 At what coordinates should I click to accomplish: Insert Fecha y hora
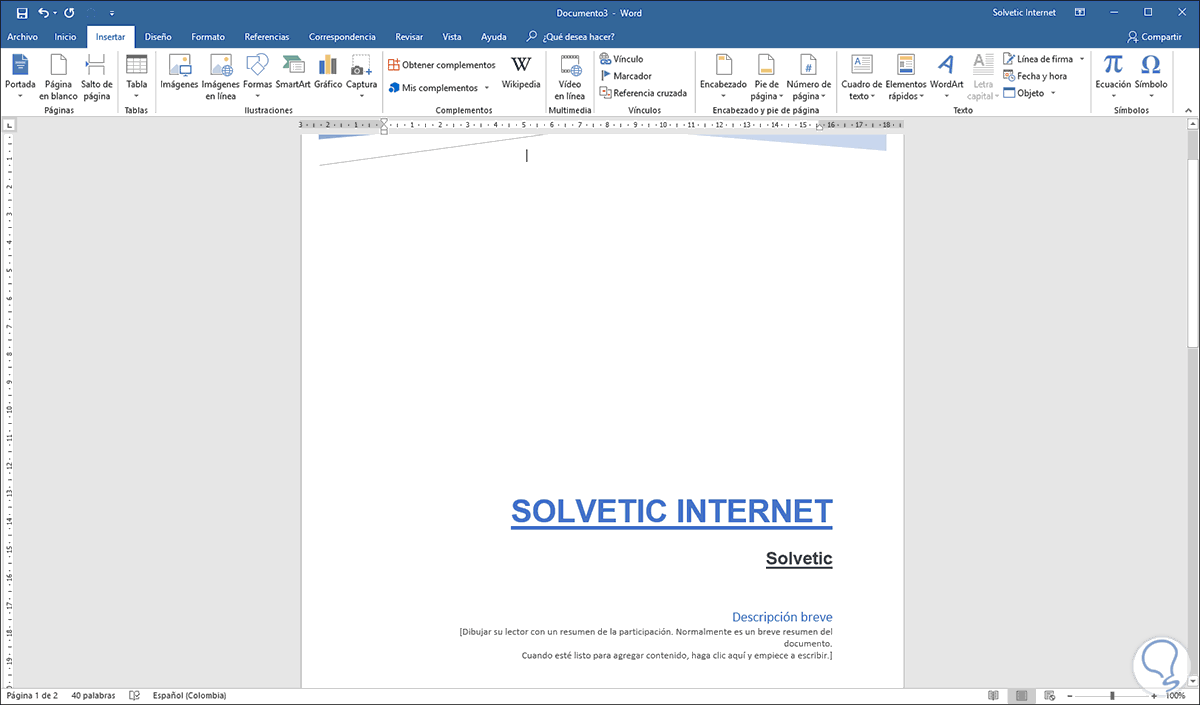point(1035,76)
